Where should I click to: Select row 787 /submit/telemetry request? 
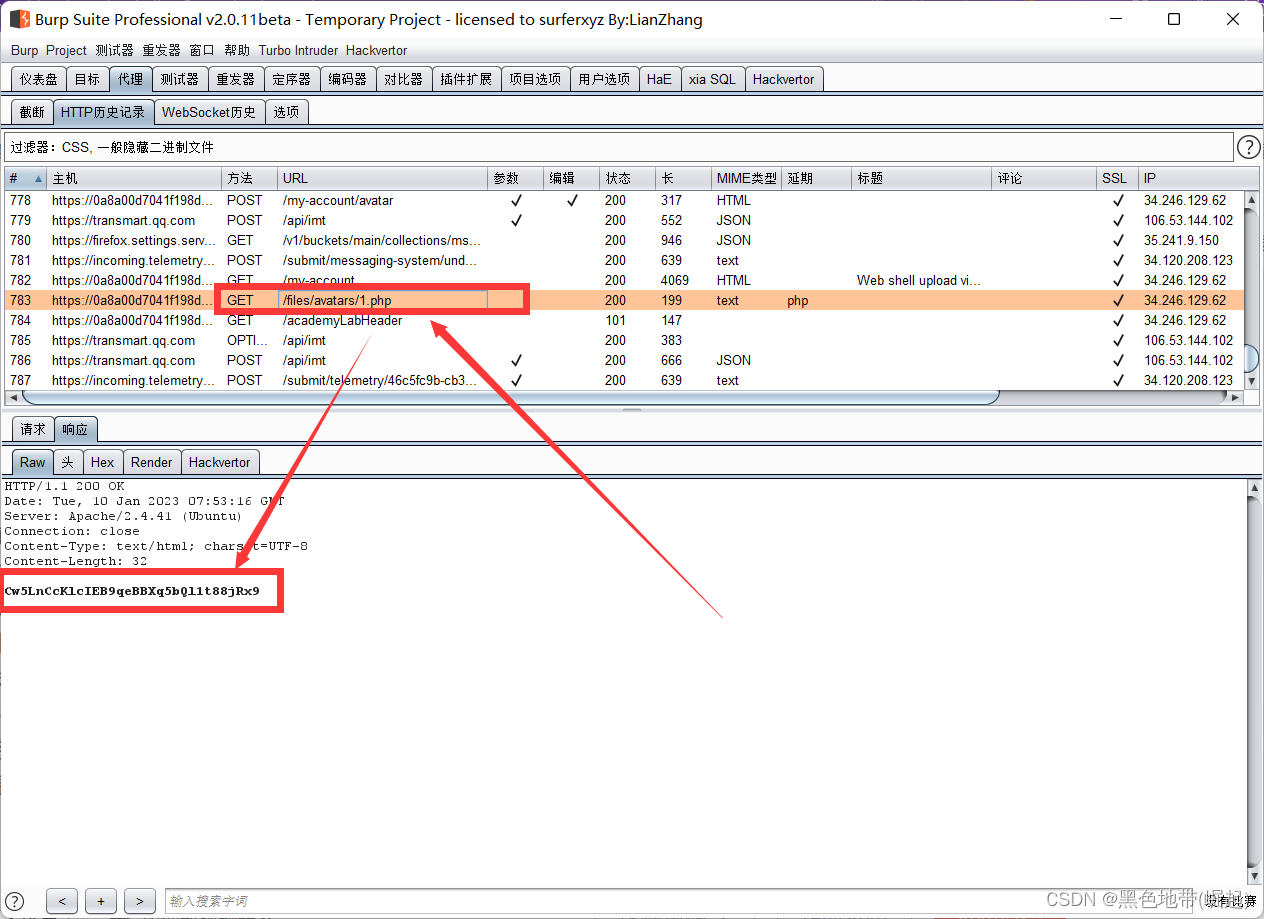624,380
